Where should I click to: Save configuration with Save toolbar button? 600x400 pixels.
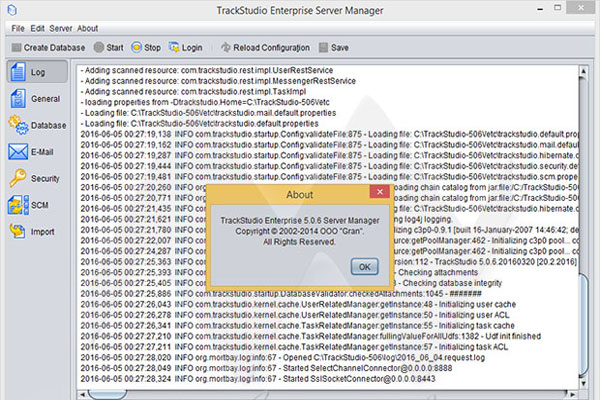coord(333,47)
